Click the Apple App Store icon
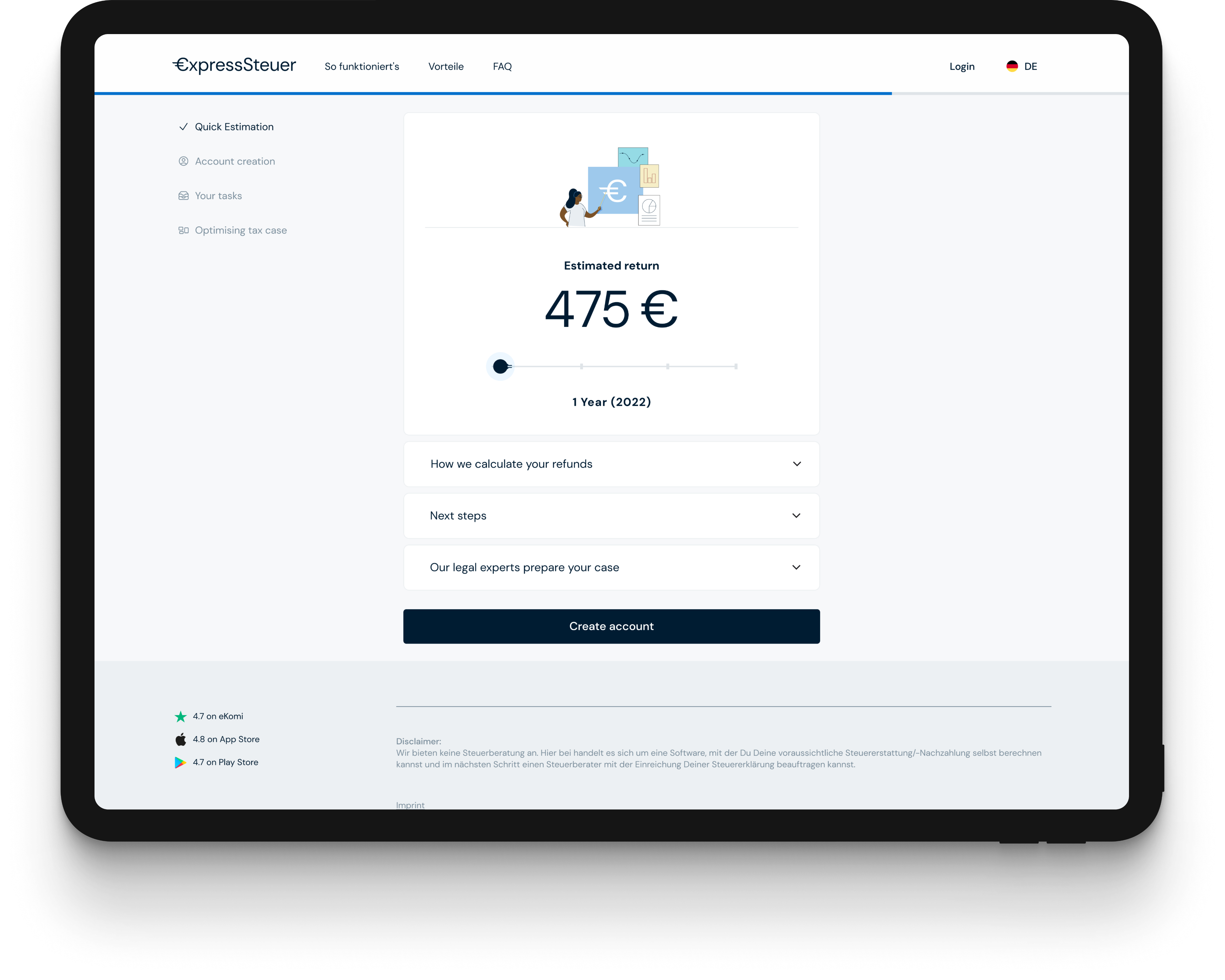The width and height of the screenshot is (1225, 980). coord(181,739)
